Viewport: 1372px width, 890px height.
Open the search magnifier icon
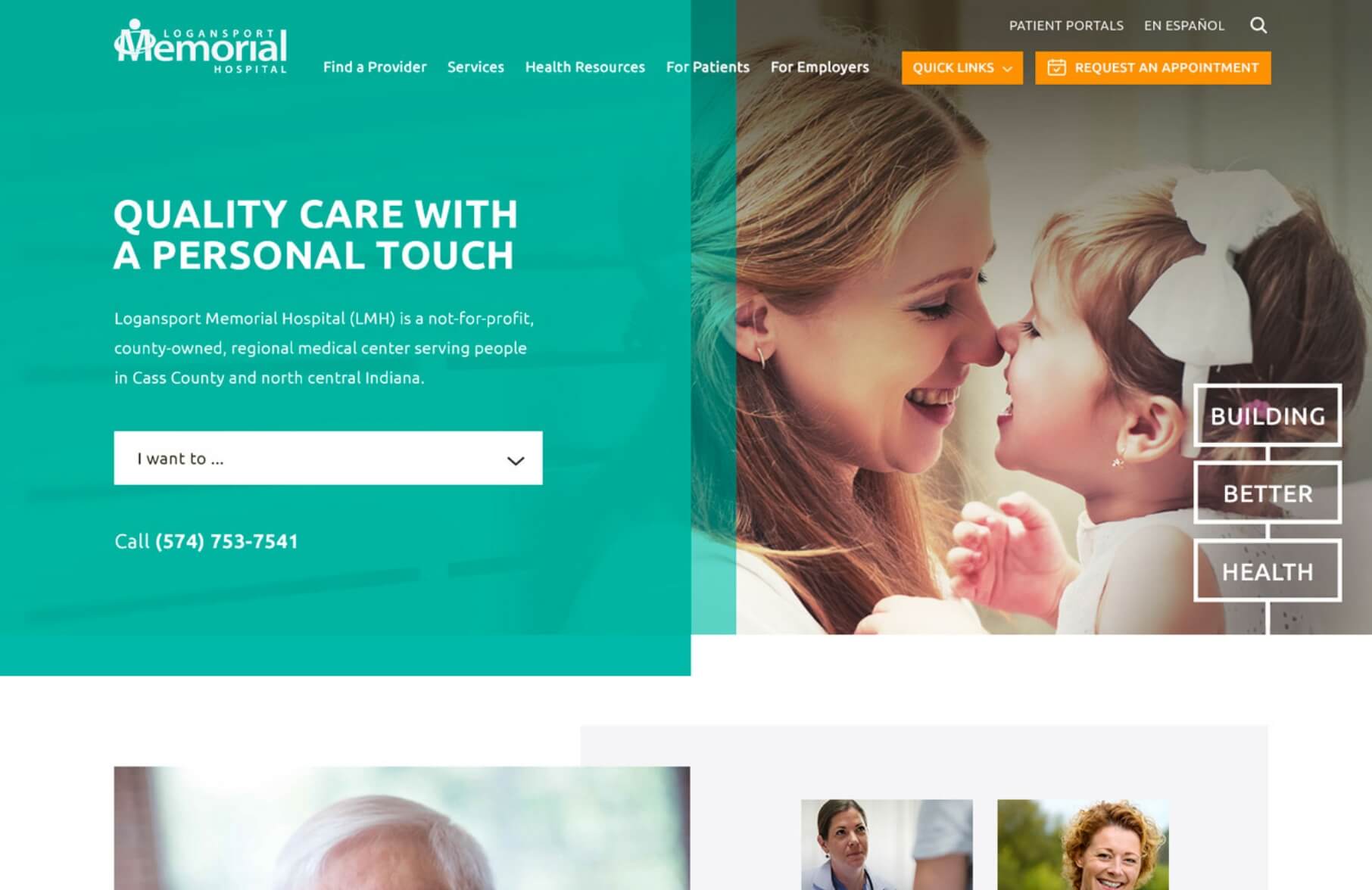1258,25
